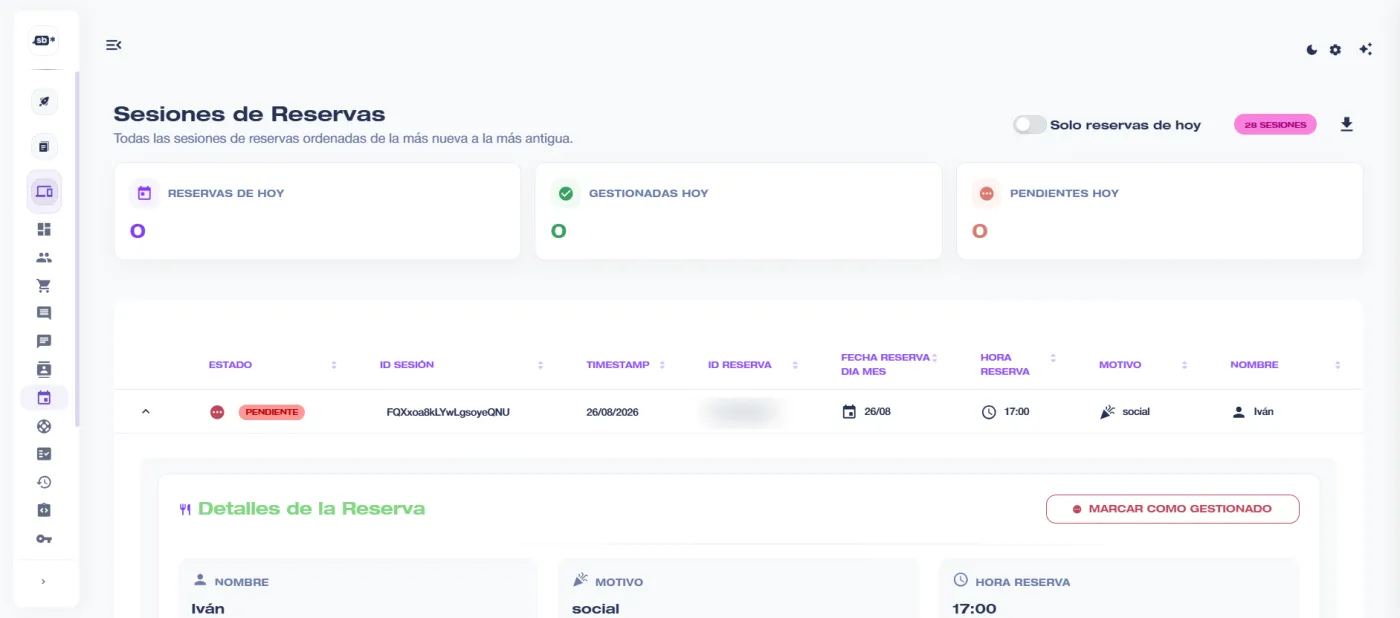This screenshot has height=618, width=1400.
Task: Click the sparkles icon in the top bar
Action: point(1365,49)
